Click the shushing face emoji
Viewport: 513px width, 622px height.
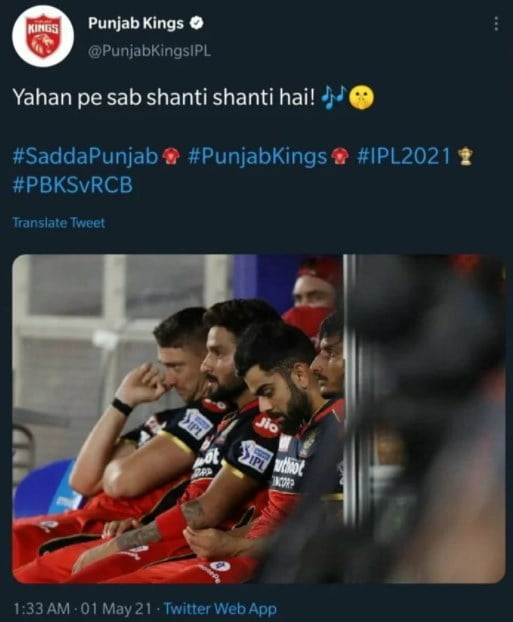point(361,98)
